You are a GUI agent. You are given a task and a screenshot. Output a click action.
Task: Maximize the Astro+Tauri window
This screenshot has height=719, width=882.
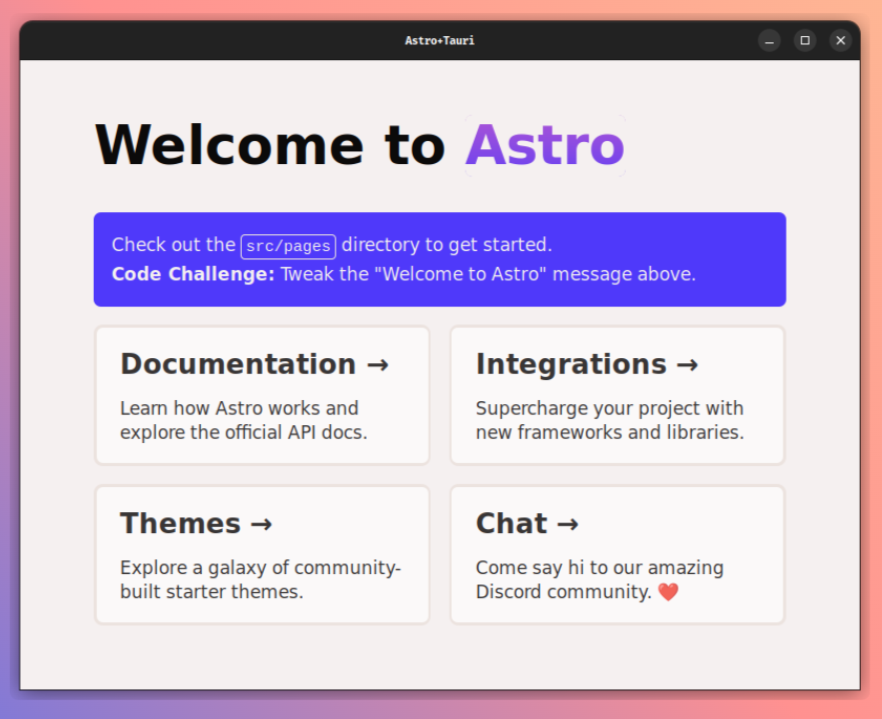pyautogui.click(x=805, y=41)
